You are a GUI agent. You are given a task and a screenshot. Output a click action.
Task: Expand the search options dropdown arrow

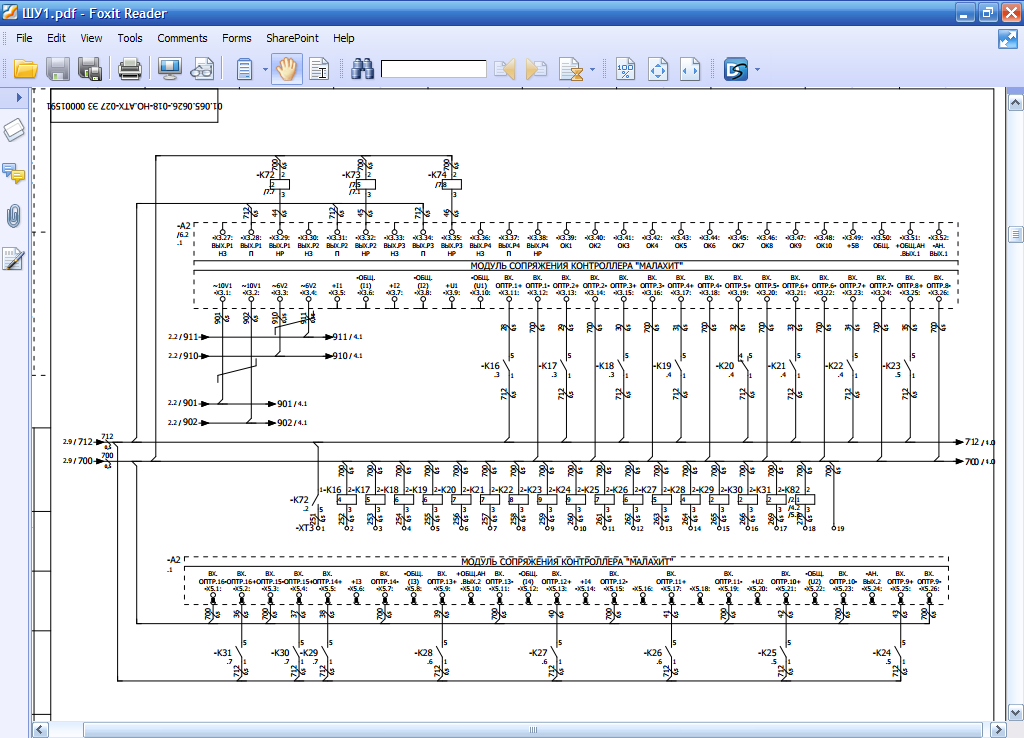[x=592, y=70]
